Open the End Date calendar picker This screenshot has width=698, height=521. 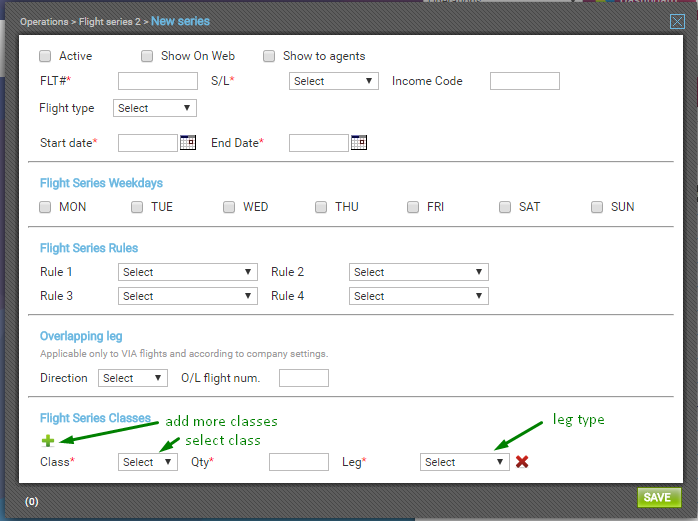(359, 143)
